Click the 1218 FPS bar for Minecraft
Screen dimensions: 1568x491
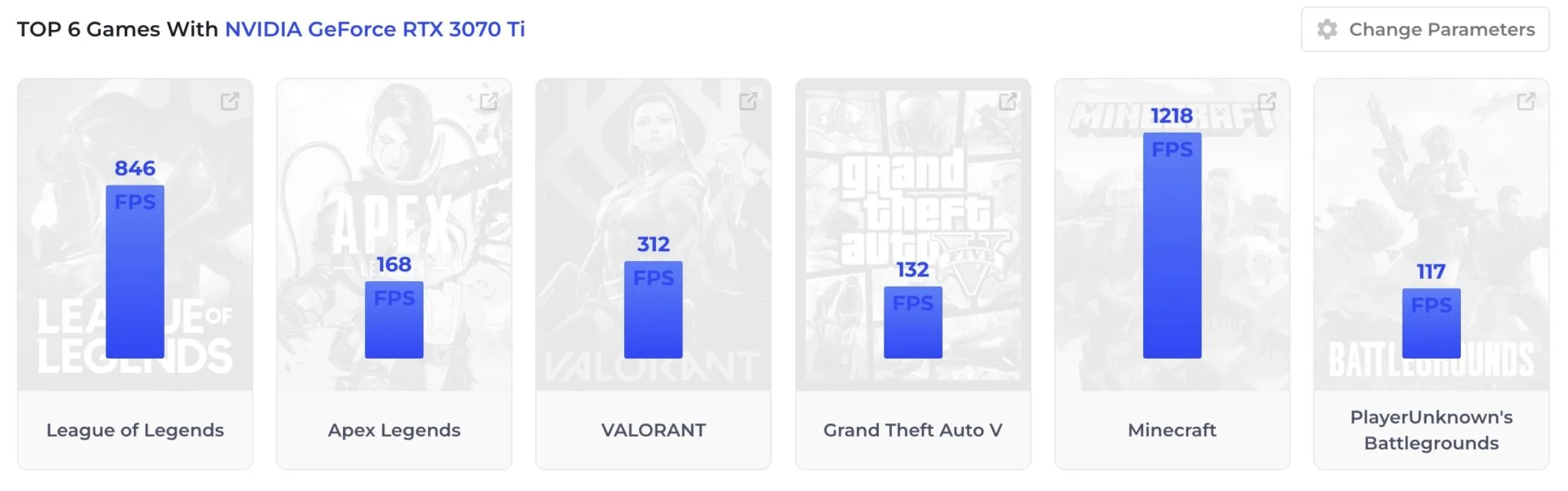coord(1172,246)
